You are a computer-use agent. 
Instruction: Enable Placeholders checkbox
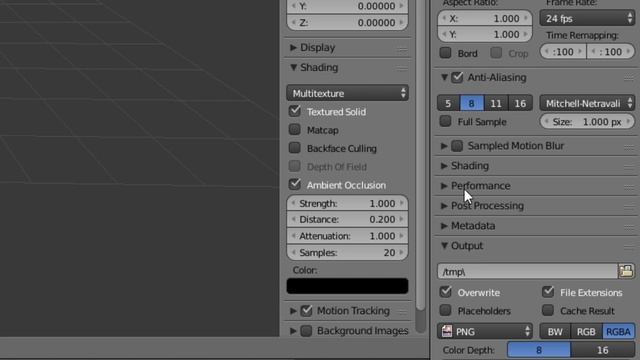tap(446, 310)
